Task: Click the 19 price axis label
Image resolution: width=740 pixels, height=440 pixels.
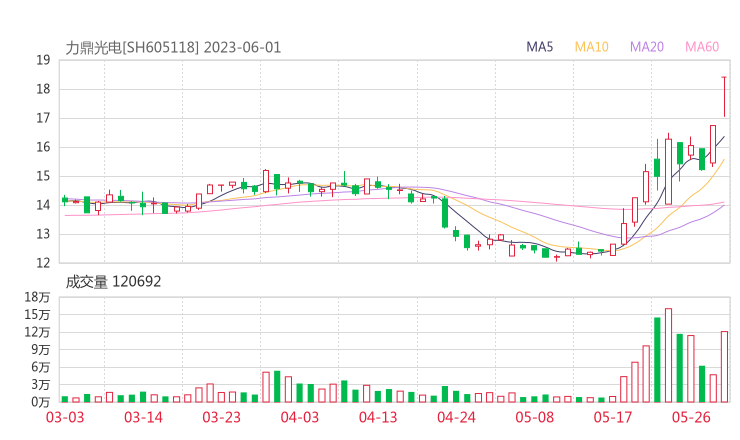Action: coord(43,60)
